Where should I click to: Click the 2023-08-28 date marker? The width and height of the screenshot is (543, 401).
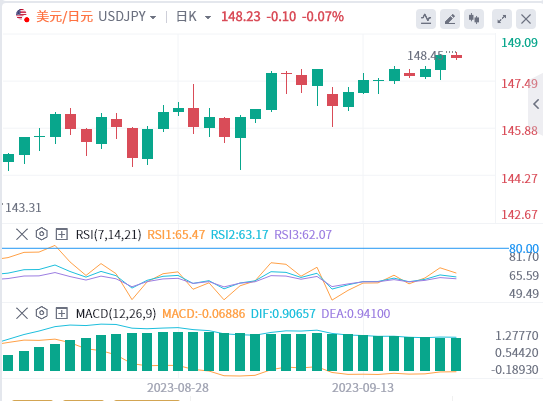[178, 387]
